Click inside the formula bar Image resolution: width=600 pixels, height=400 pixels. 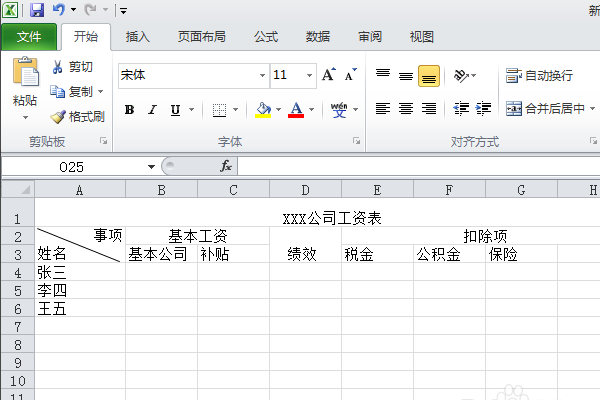[419, 167]
